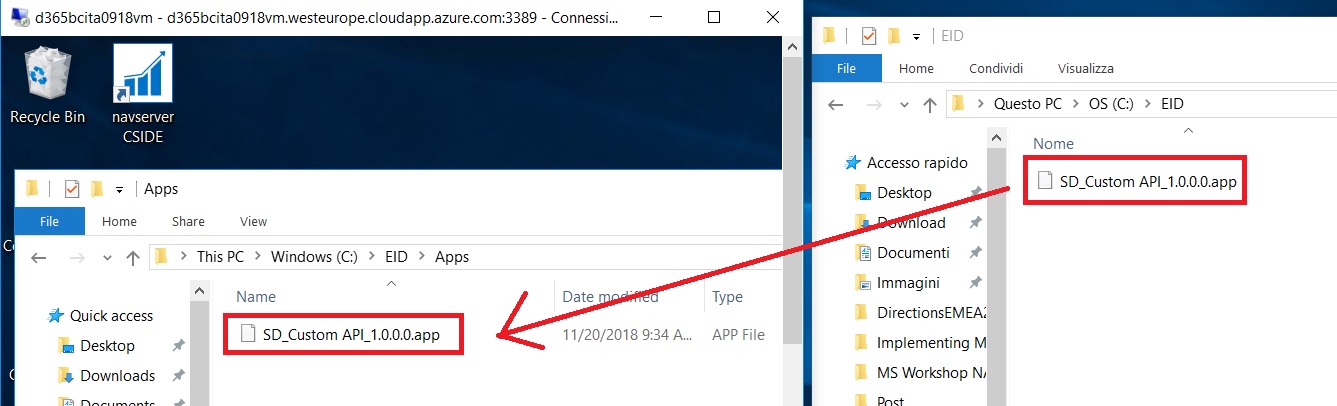Click EID breadcrumb in Apps address bar
Image resolution: width=1337 pixels, height=406 pixels.
[397, 257]
